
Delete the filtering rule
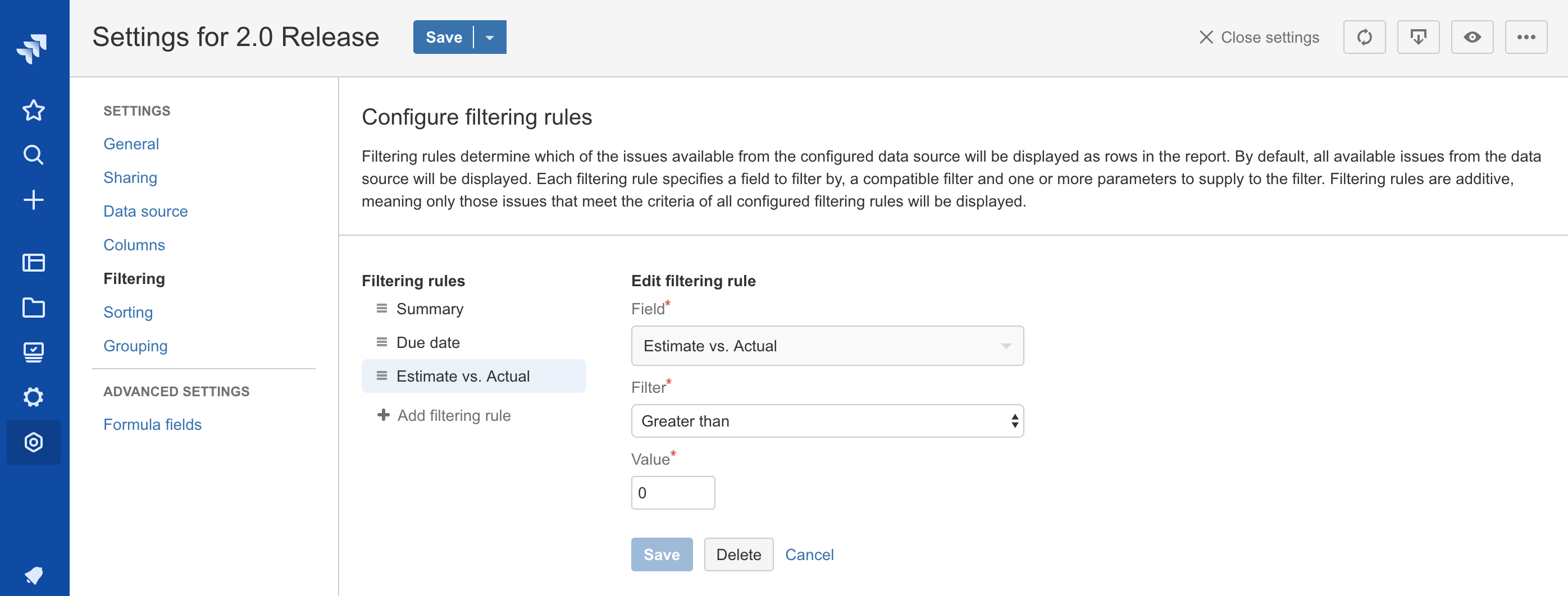[739, 554]
